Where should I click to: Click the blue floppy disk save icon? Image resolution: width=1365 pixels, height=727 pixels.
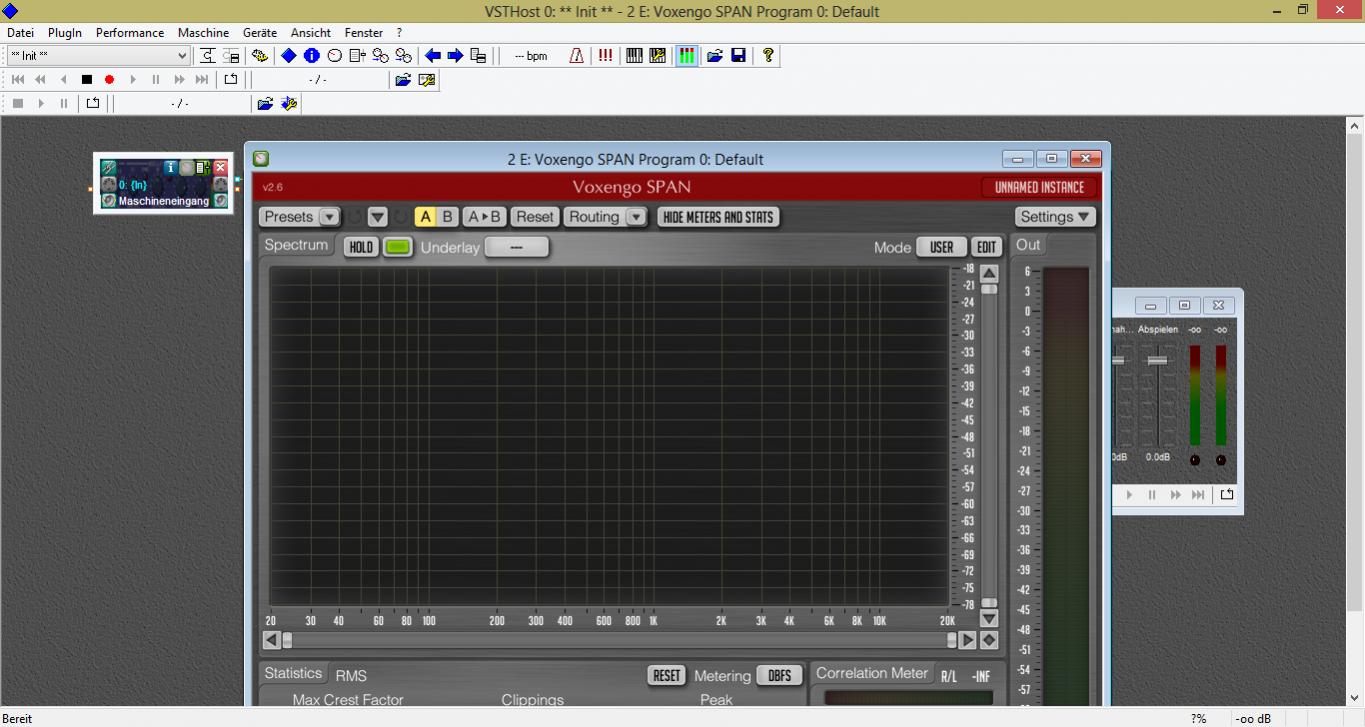point(738,56)
